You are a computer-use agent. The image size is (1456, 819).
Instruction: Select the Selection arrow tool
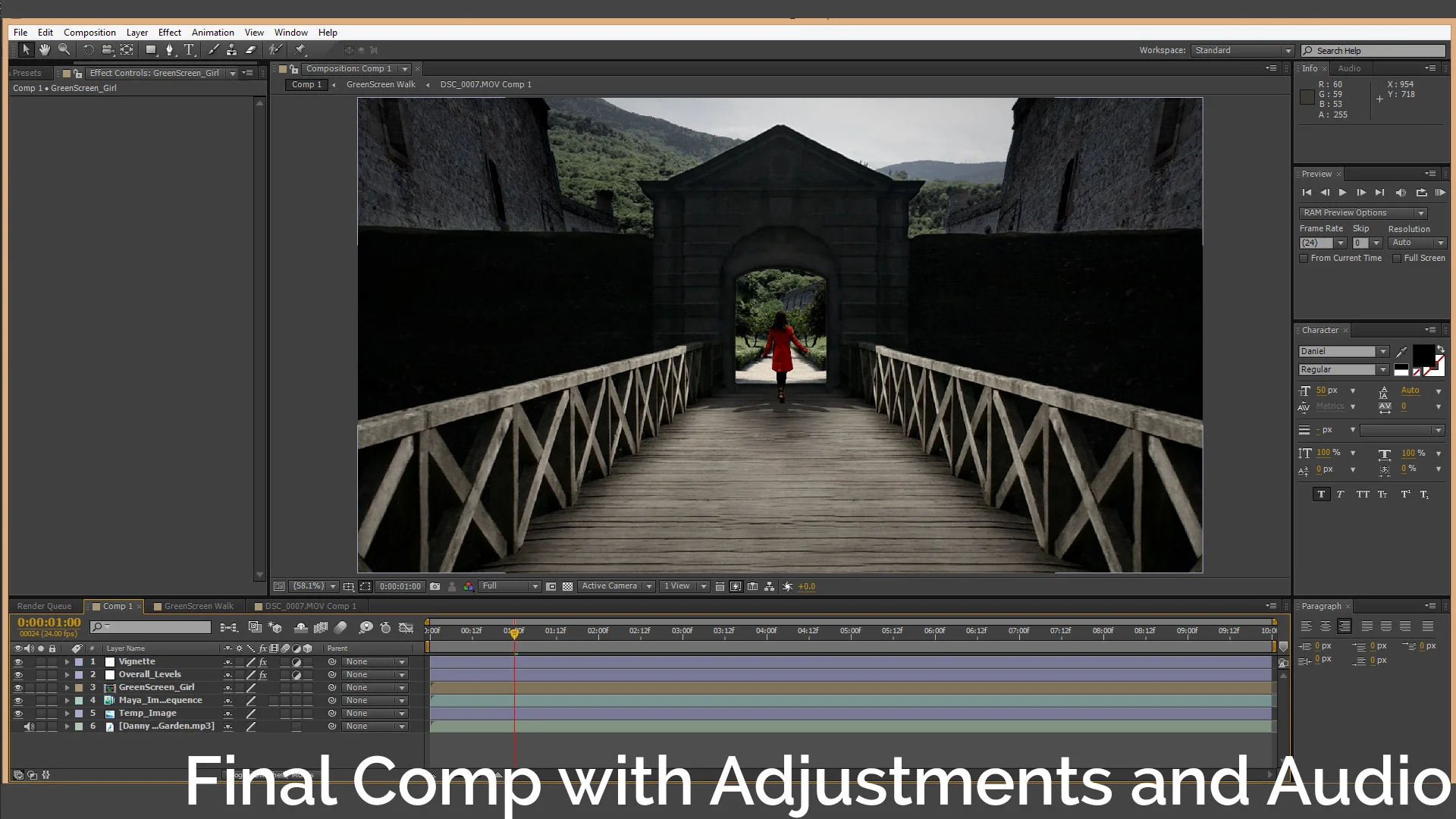(x=26, y=50)
